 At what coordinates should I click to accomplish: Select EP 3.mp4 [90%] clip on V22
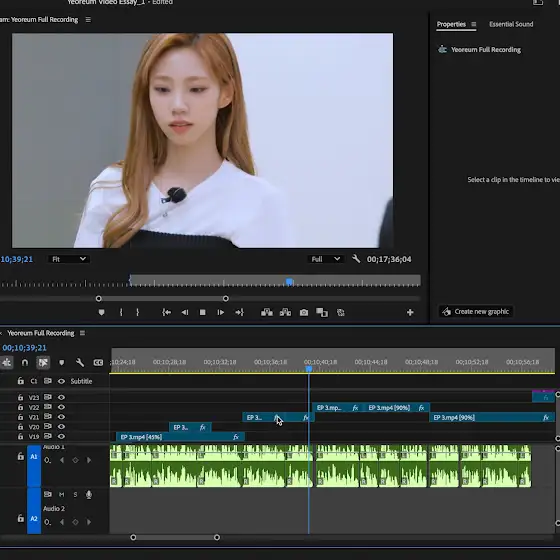[x=396, y=408]
